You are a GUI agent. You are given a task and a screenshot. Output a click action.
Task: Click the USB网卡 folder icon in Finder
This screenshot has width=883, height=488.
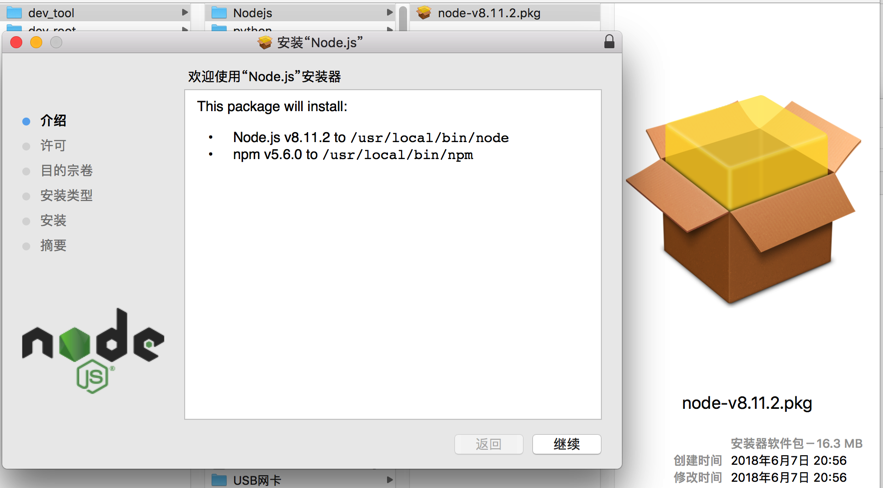pyautogui.click(x=219, y=480)
